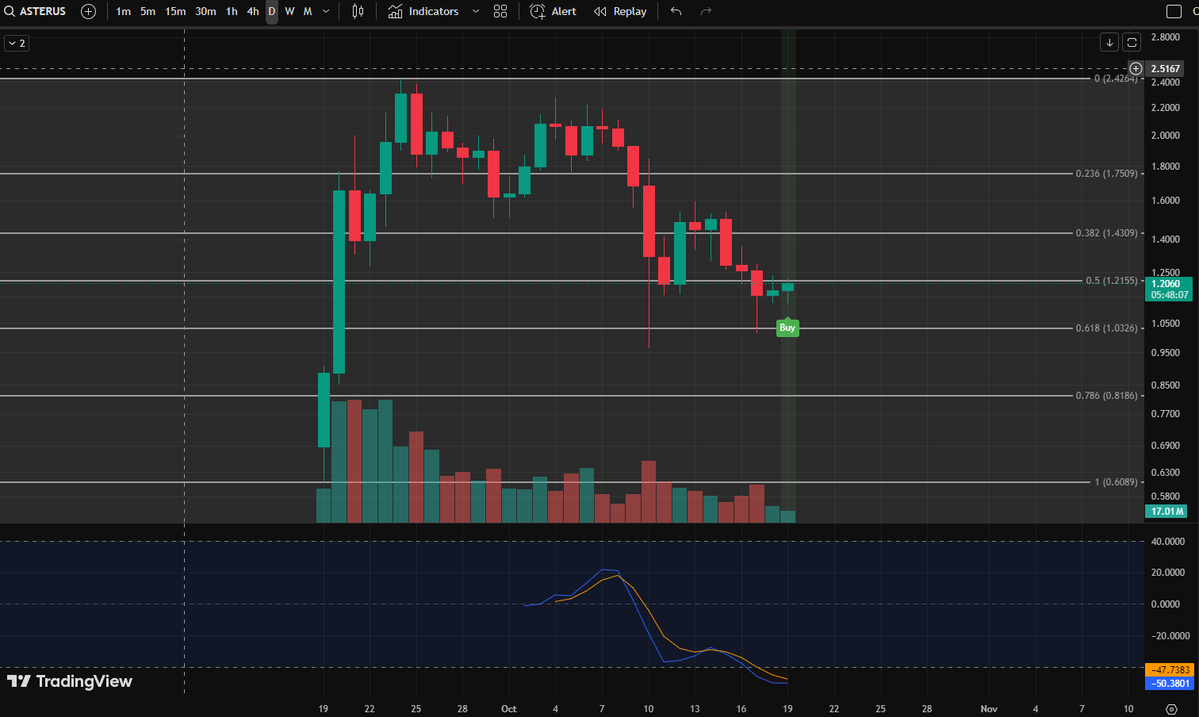Image resolution: width=1199 pixels, height=717 pixels.
Task: Select the 1 (0.6089) Fibonacci label
Action: click(1116, 482)
